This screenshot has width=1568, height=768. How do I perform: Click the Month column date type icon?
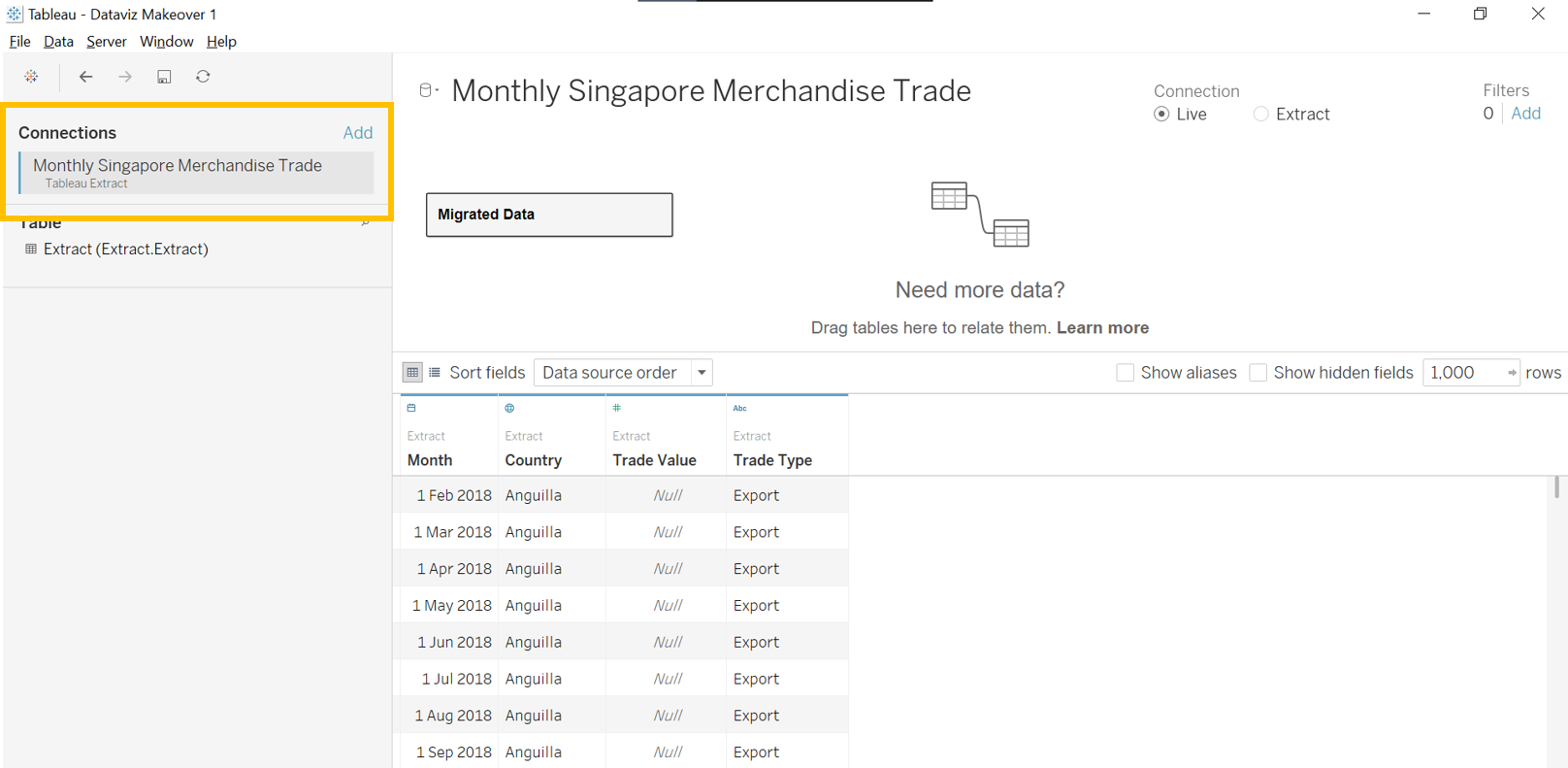click(x=411, y=409)
